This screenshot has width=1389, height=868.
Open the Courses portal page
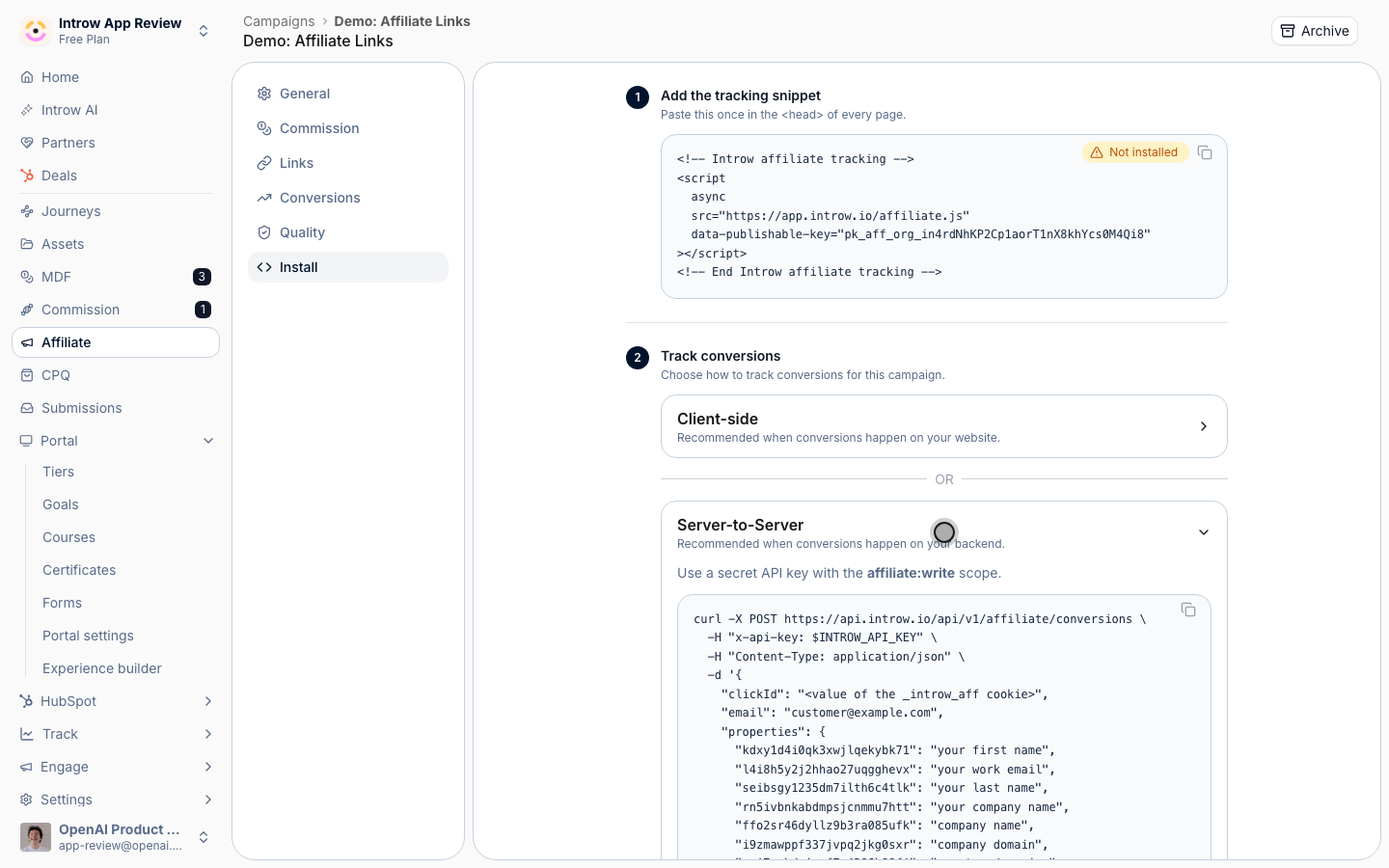coord(68,537)
